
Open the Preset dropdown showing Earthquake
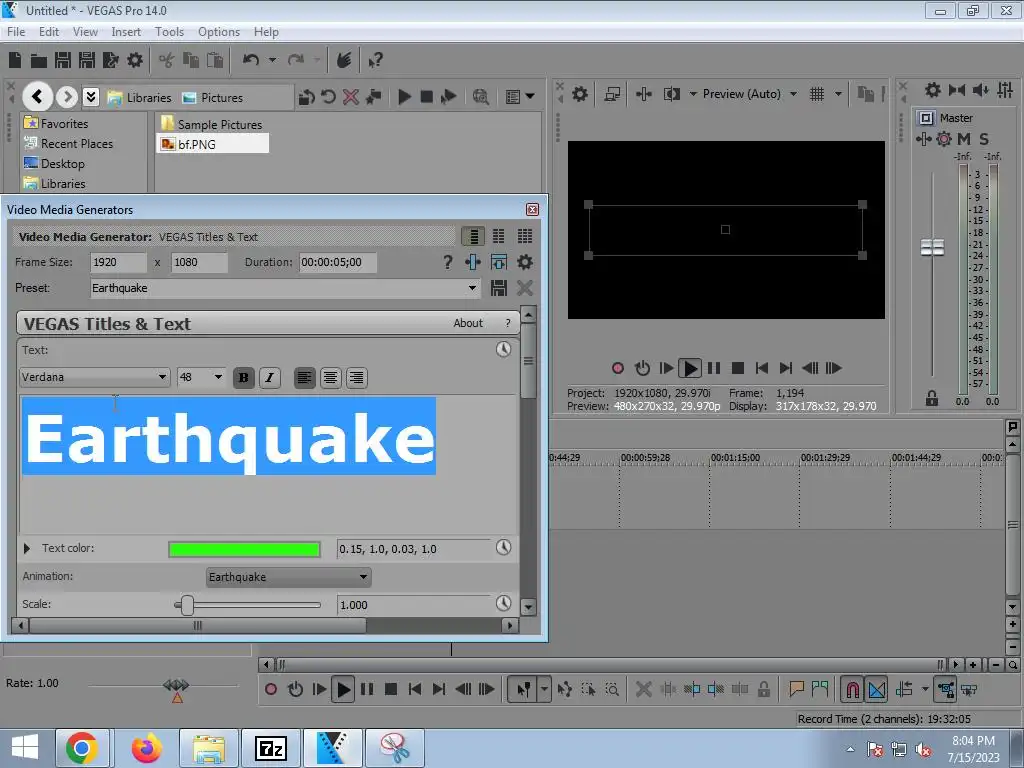[472, 288]
